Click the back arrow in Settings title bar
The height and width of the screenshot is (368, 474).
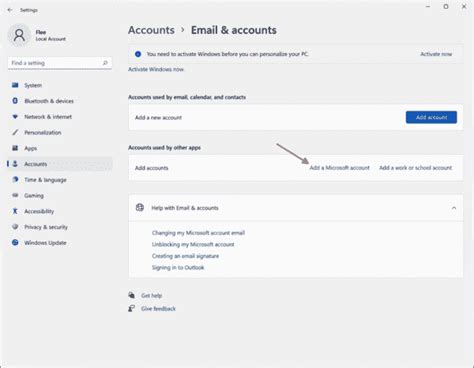click(x=10, y=10)
